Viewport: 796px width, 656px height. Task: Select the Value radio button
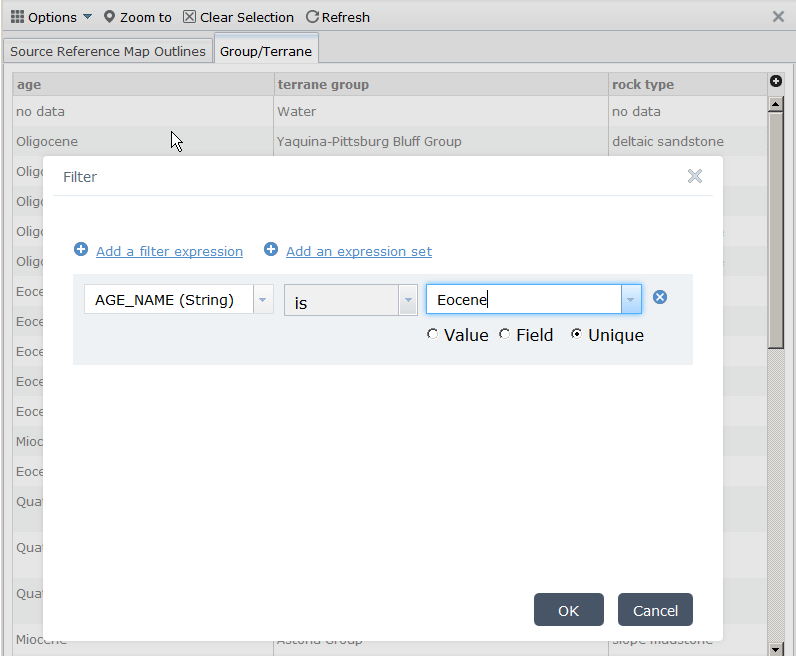click(432, 335)
